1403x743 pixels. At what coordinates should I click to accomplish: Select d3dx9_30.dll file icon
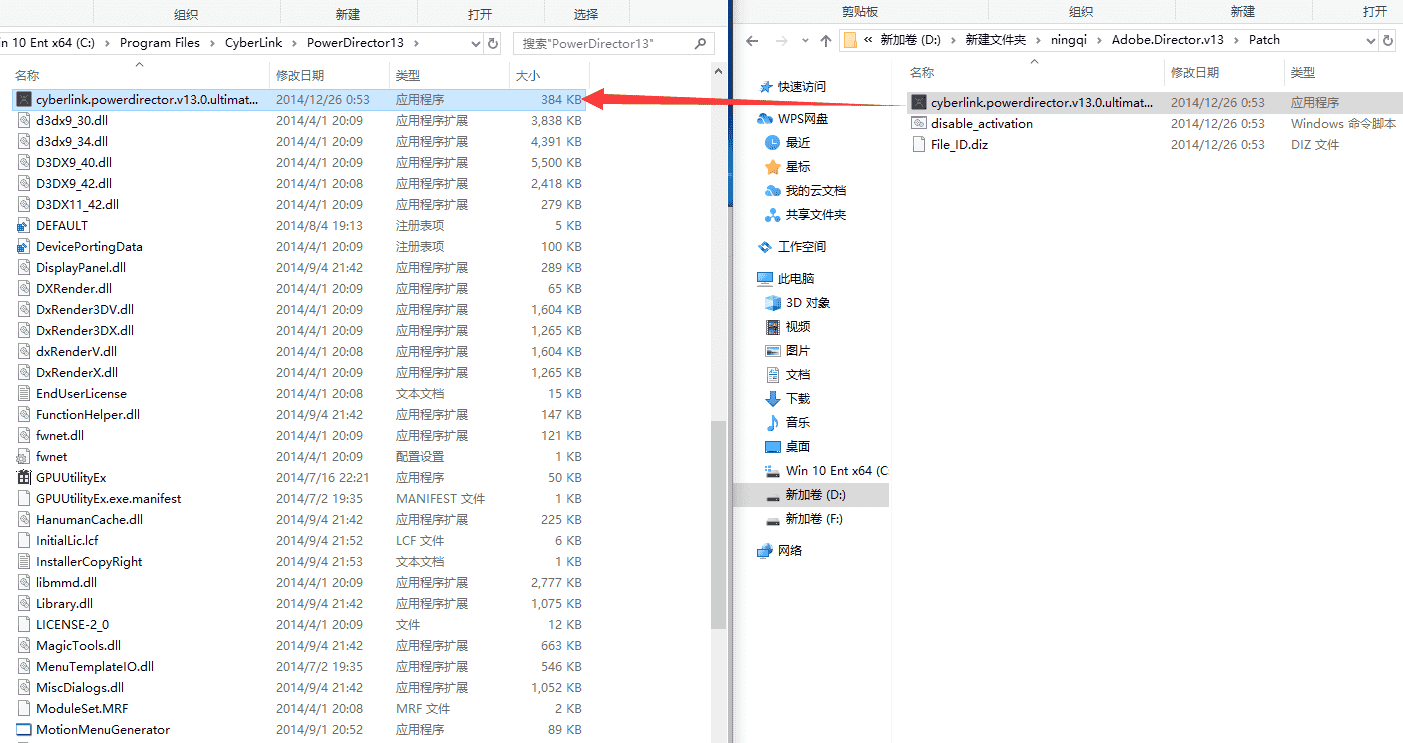click(x=24, y=120)
